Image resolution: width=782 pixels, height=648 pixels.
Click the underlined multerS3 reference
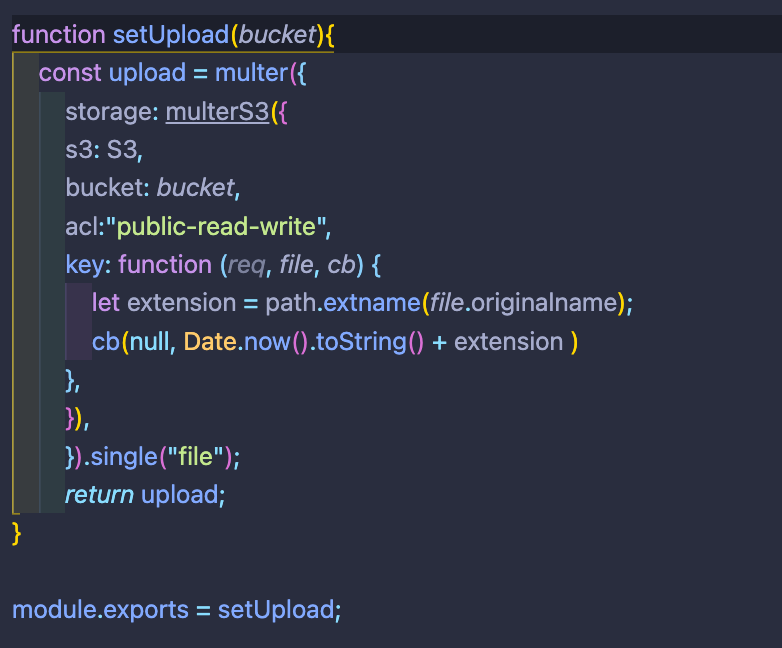click(217, 112)
